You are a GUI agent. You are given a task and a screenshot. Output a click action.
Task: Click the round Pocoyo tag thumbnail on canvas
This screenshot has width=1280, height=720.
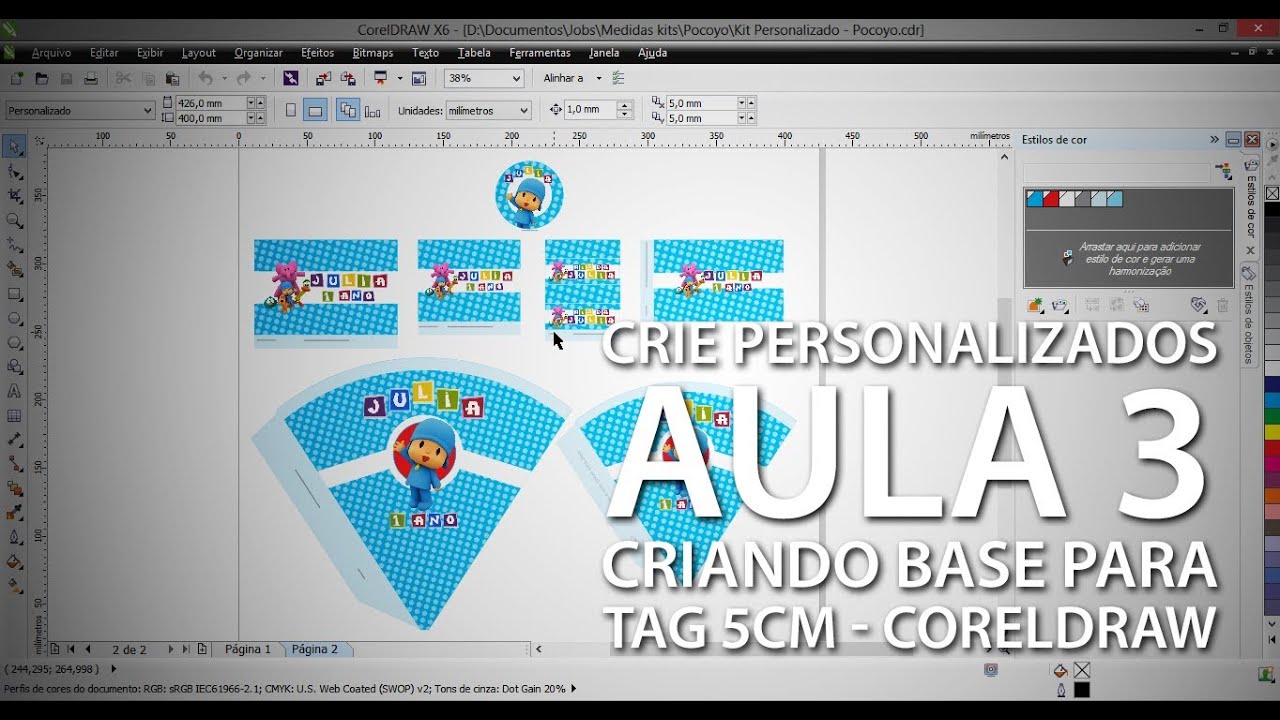(x=529, y=195)
